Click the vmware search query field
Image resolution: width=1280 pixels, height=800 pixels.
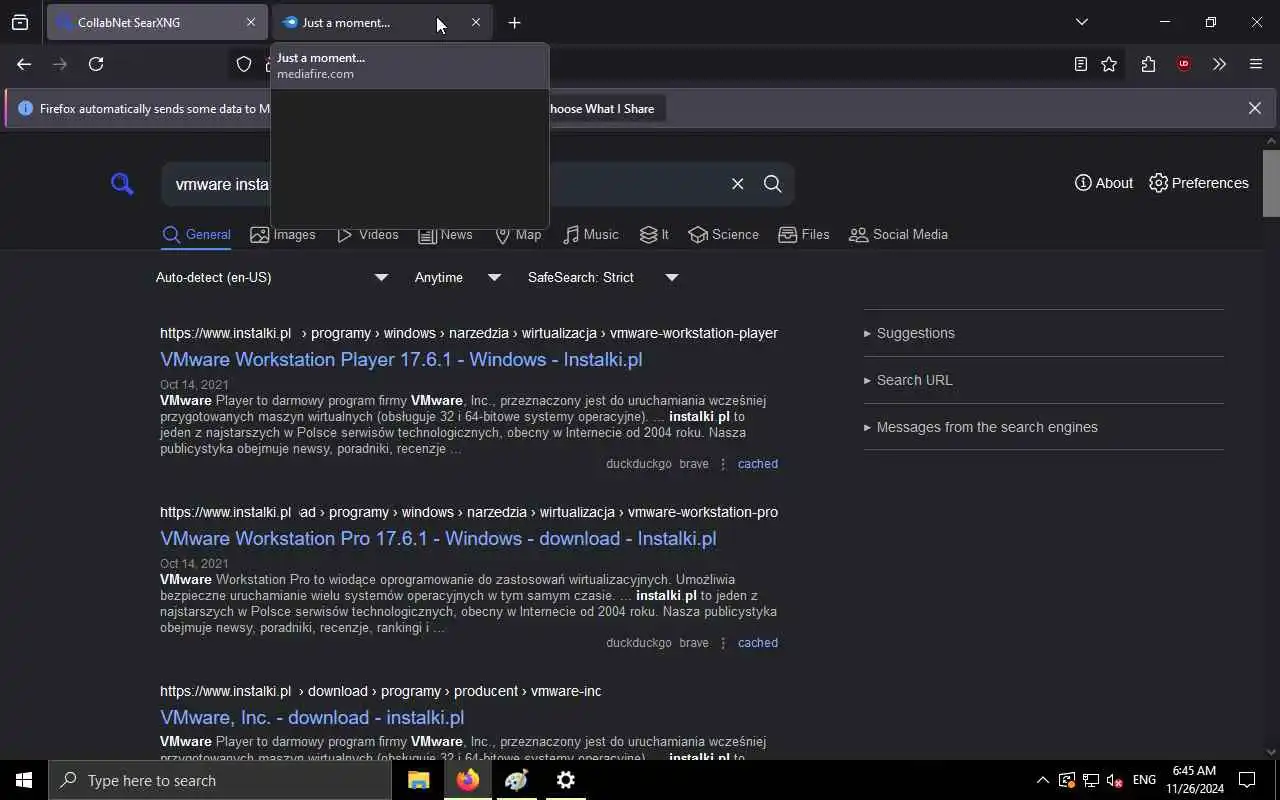440,184
